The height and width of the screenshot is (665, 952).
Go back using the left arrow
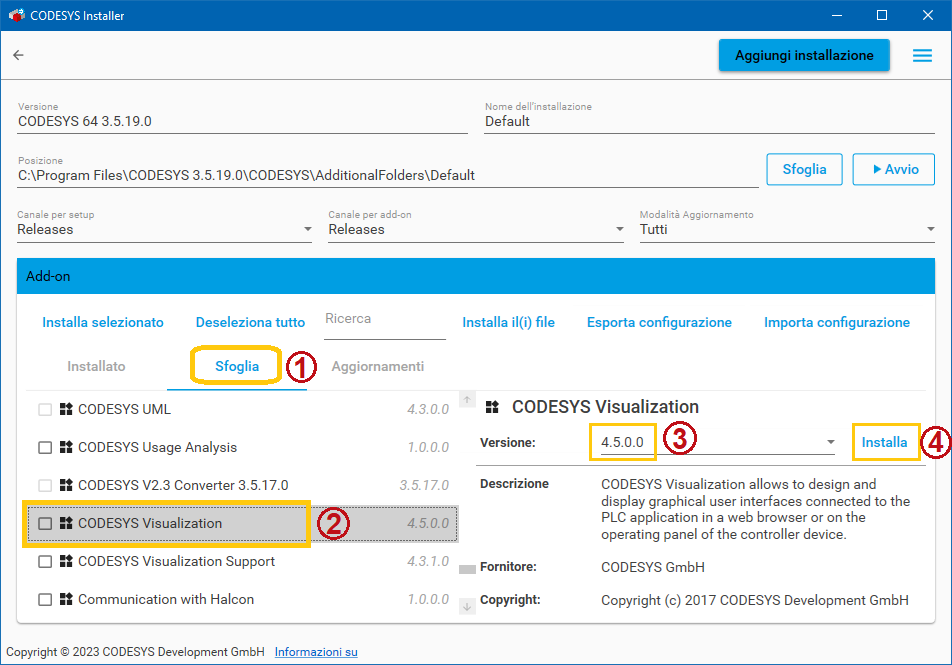(x=18, y=55)
